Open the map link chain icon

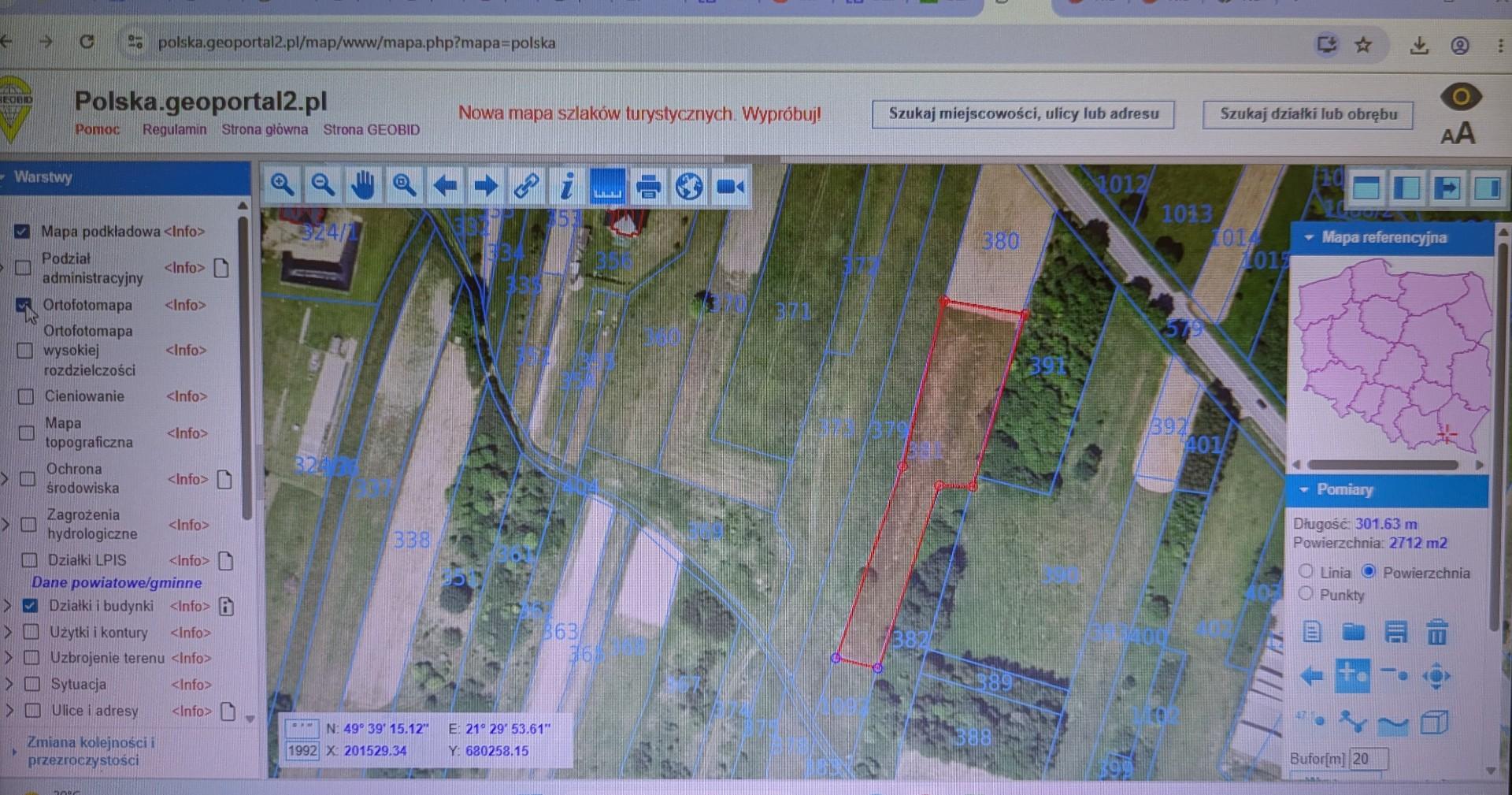526,187
